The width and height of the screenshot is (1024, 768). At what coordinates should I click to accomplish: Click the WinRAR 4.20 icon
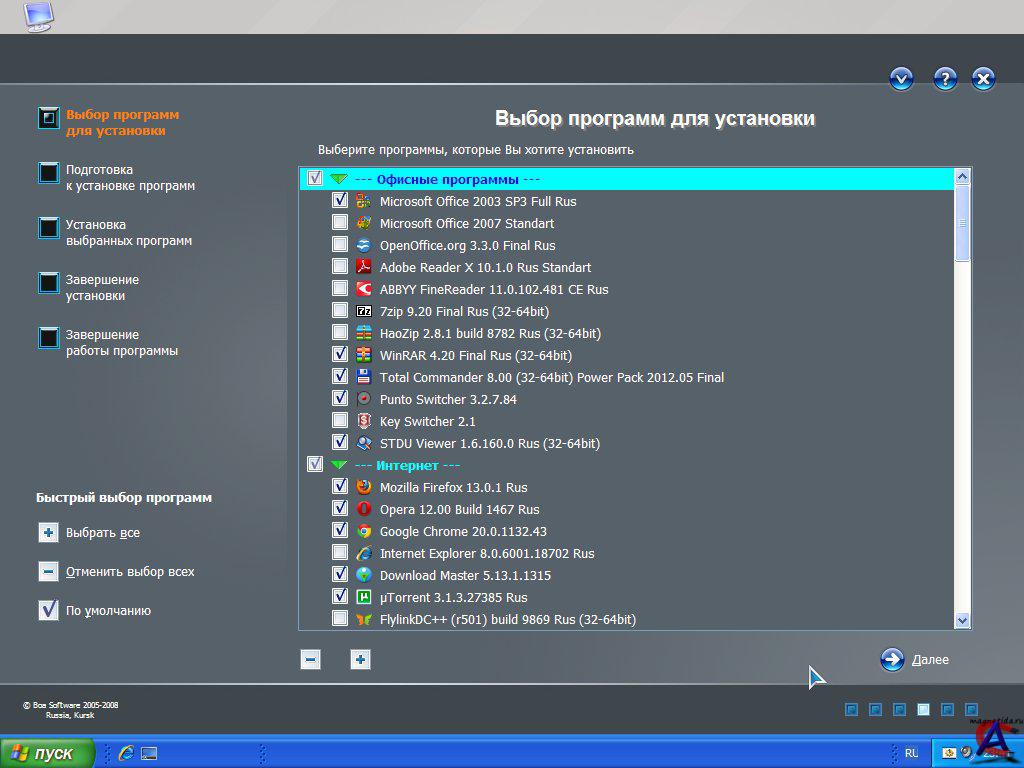point(364,355)
